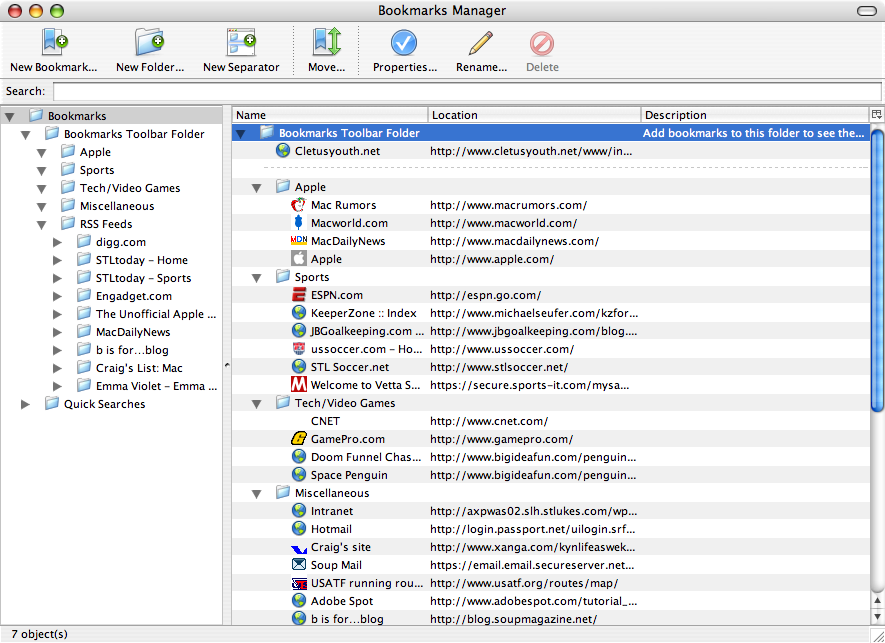Select the Hotmail globe icon
Screen dimensions: 885x643
tap(299, 529)
